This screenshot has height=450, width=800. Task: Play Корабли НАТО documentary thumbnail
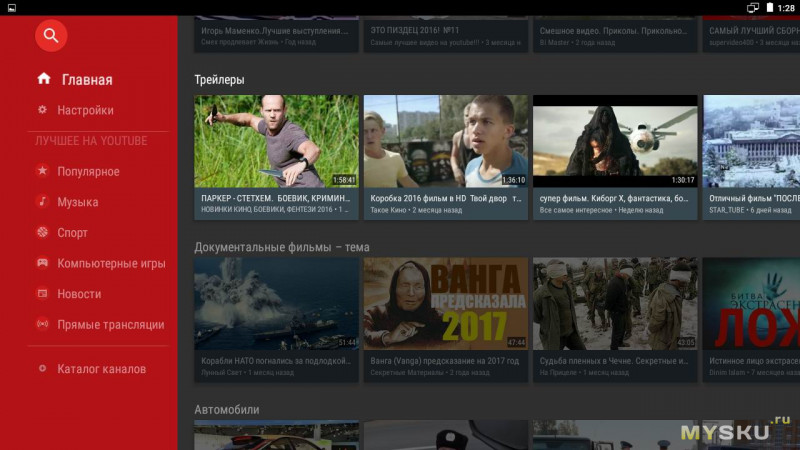(276, 304)
